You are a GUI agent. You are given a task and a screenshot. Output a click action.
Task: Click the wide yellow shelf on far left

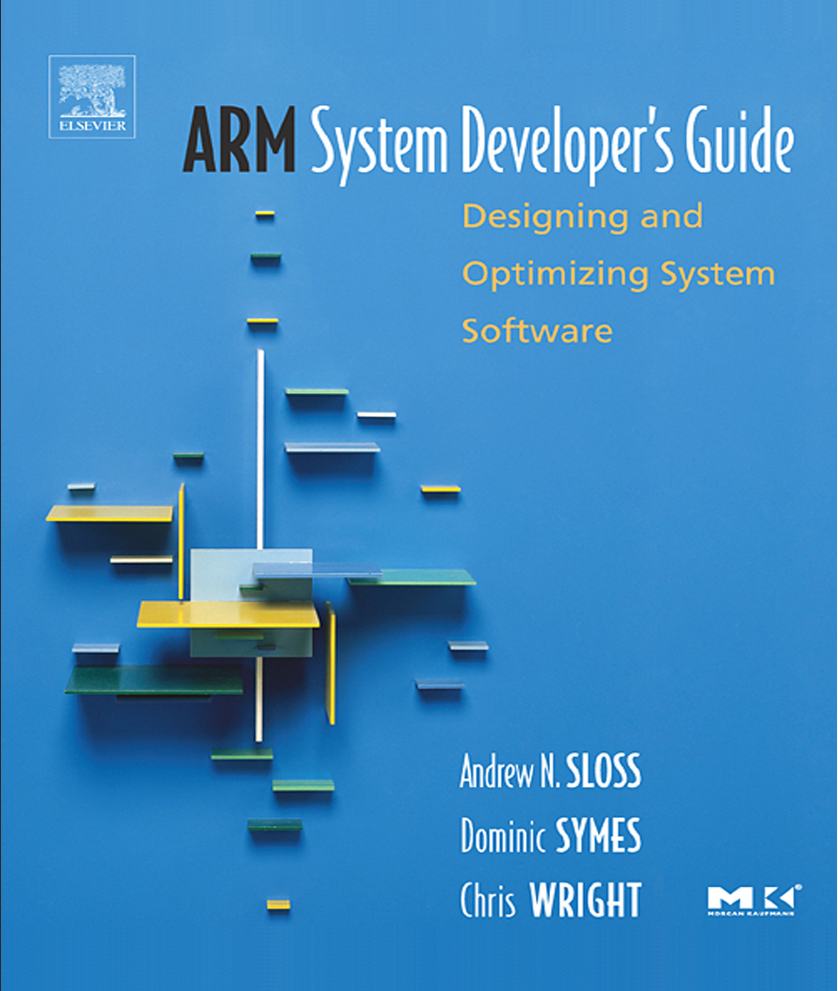coord(109,513)
